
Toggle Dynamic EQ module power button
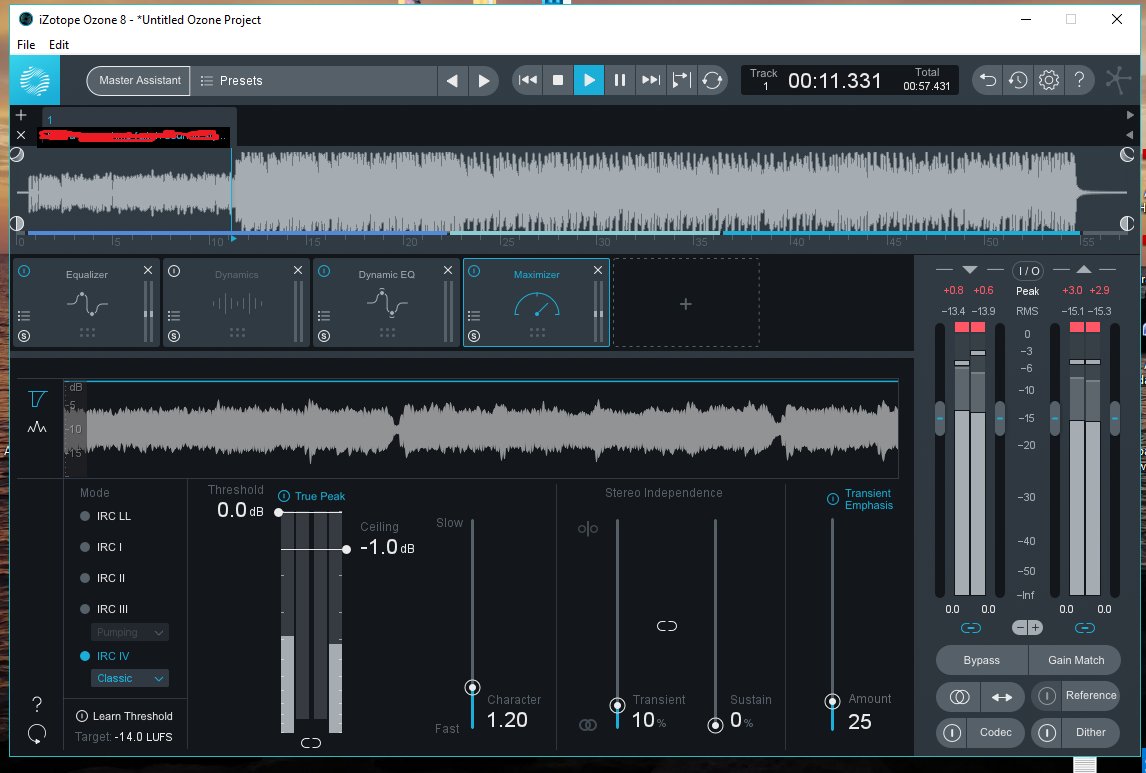(324, 271)
